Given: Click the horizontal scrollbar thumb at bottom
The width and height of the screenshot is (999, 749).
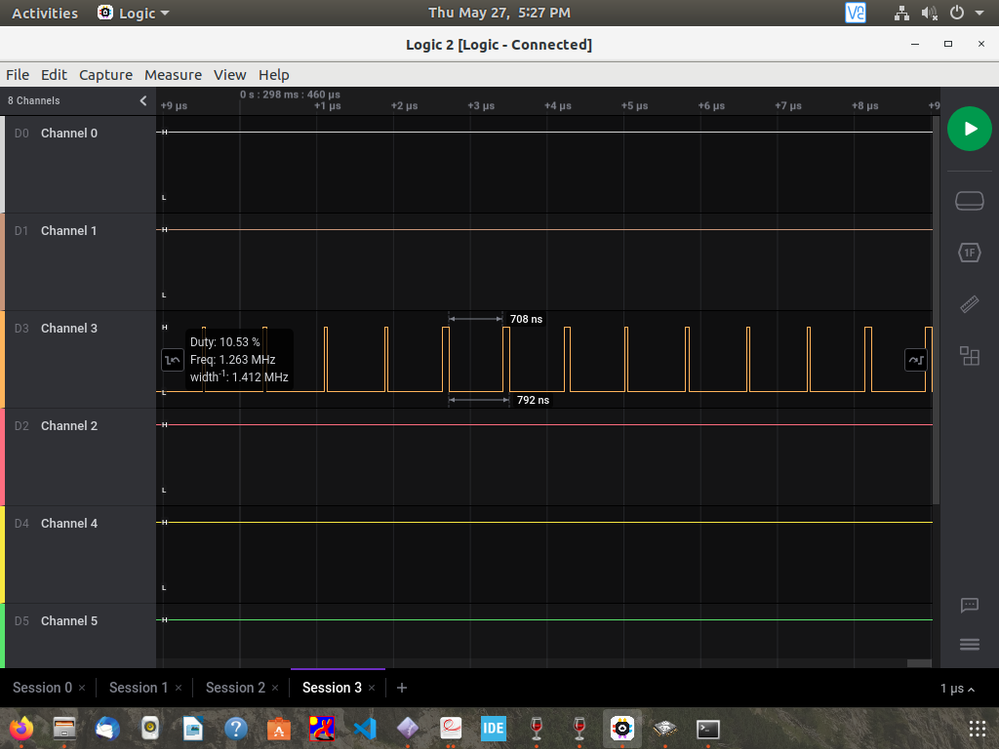Looking at the screenshot, I should (x=919, y=663).
